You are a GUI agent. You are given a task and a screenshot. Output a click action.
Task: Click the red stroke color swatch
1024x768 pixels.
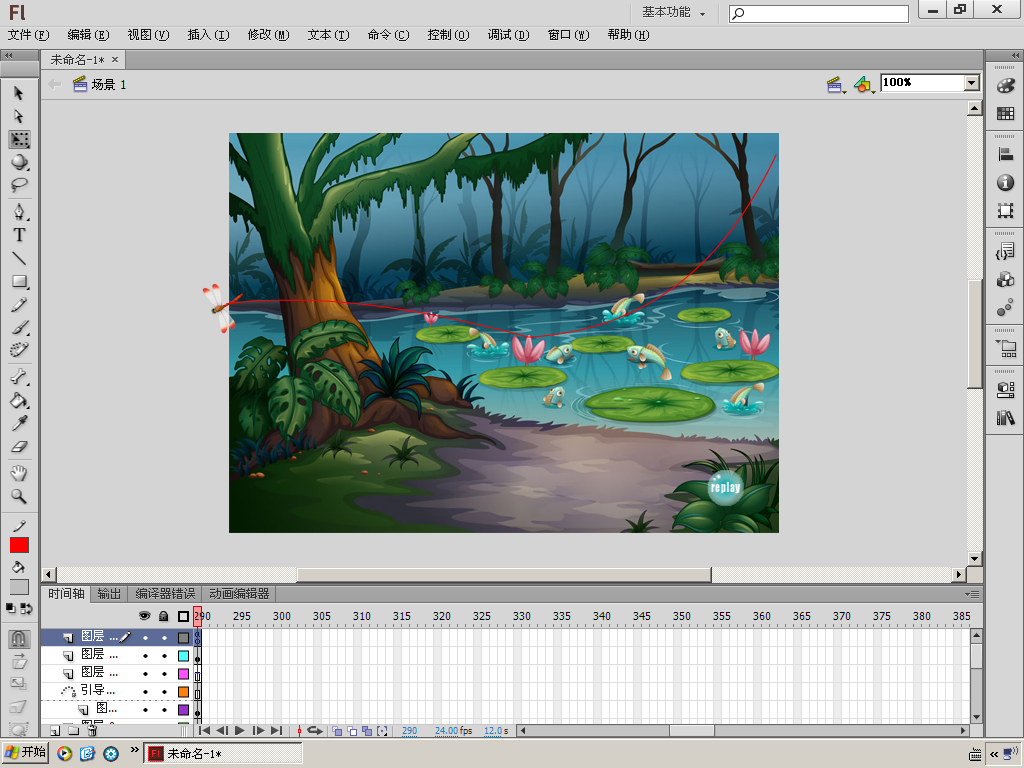(19, 545)
